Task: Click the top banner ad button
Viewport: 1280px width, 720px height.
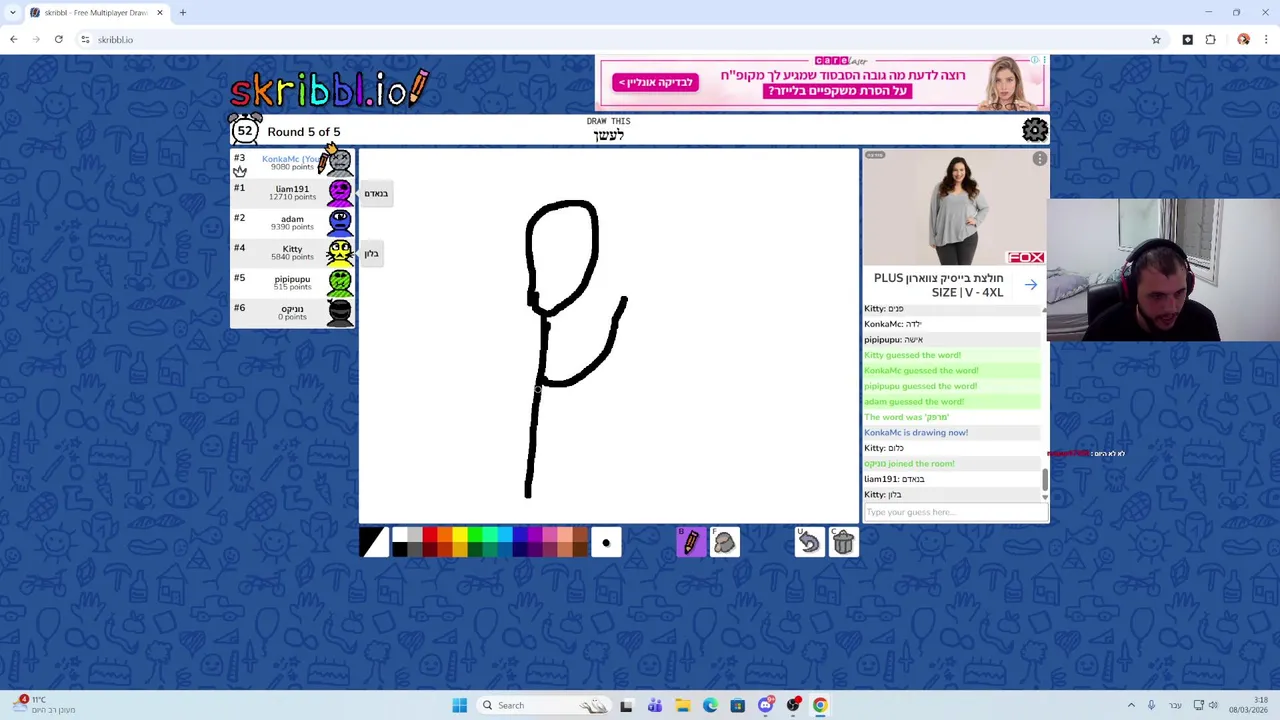Action: (655, 82)
